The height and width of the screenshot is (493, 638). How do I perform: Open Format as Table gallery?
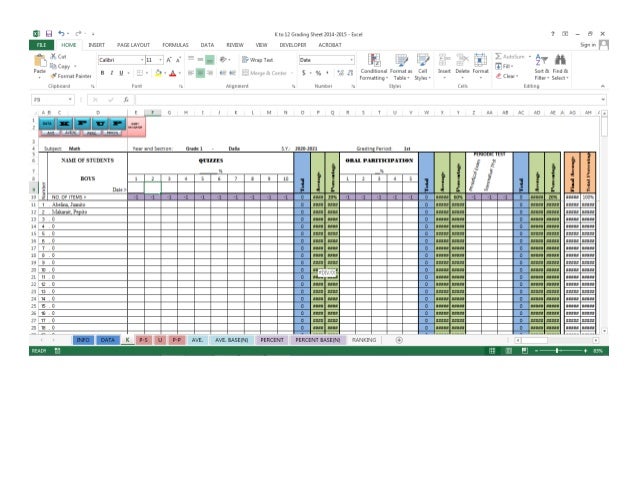pyautogui.click(x=401, y=67)
